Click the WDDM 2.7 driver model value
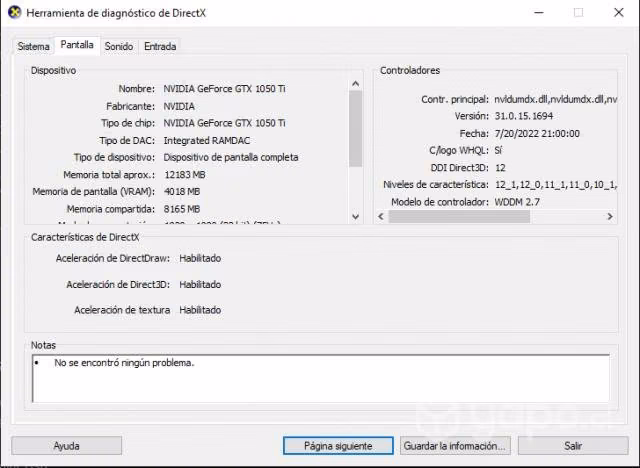Image resolution: width=640 pixels, height=468 pixels. 517,202
